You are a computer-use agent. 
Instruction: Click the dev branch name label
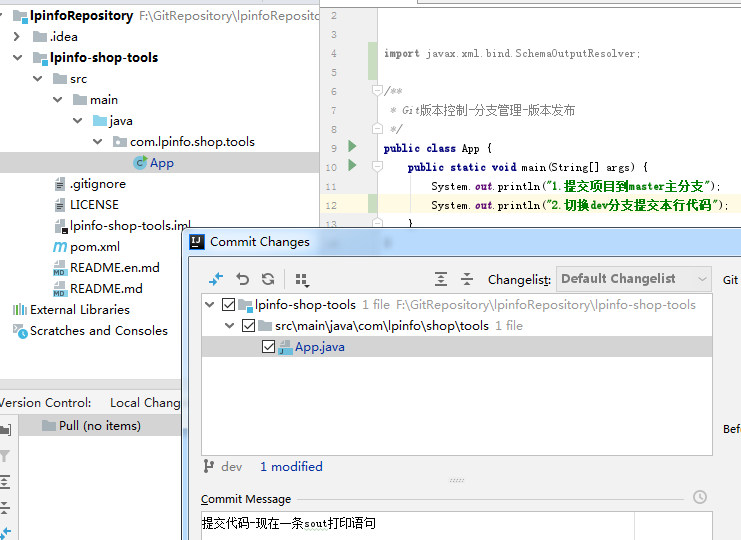[232, 467]
